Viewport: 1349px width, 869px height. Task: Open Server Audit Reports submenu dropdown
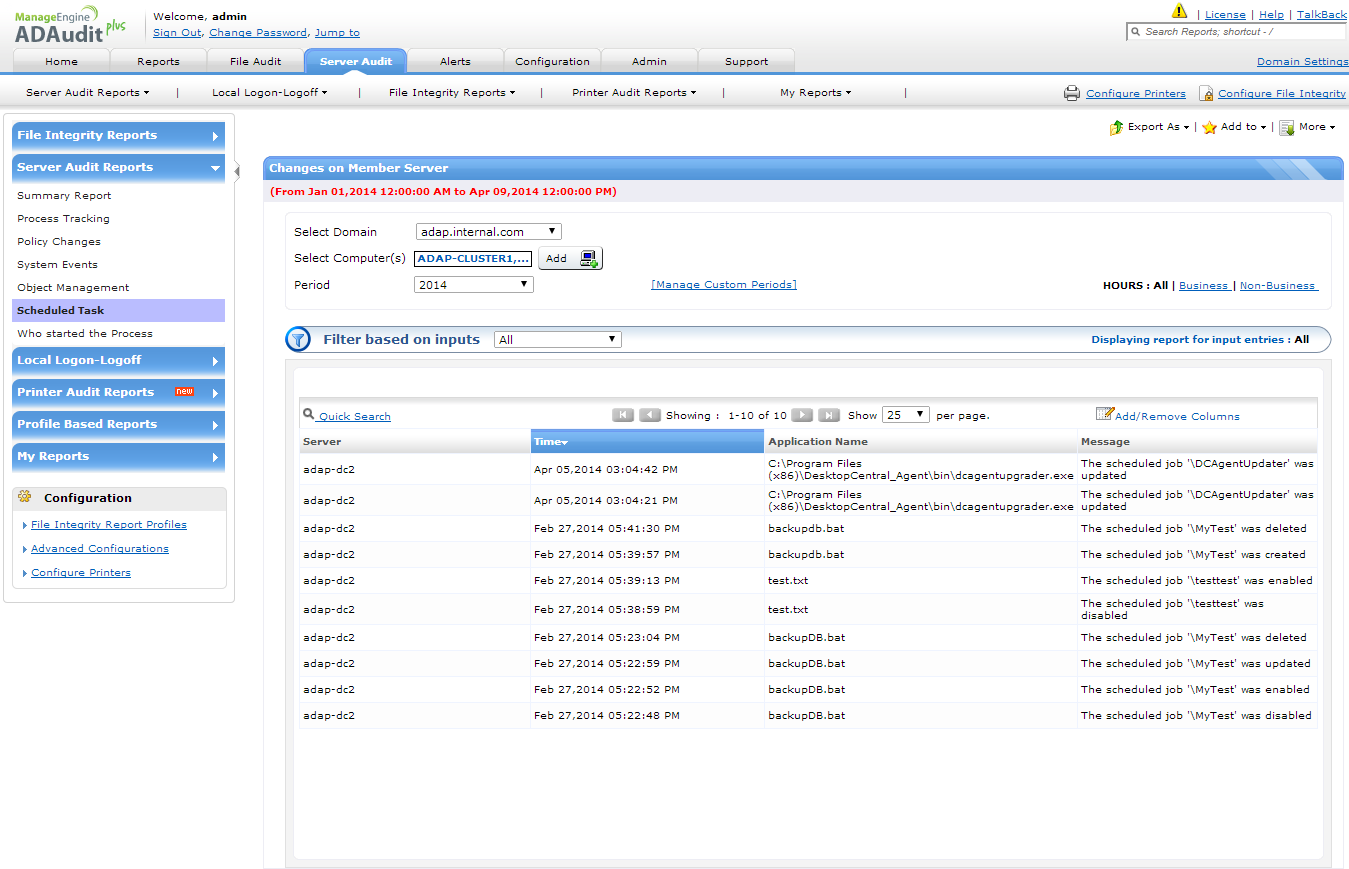click(88, 93)
